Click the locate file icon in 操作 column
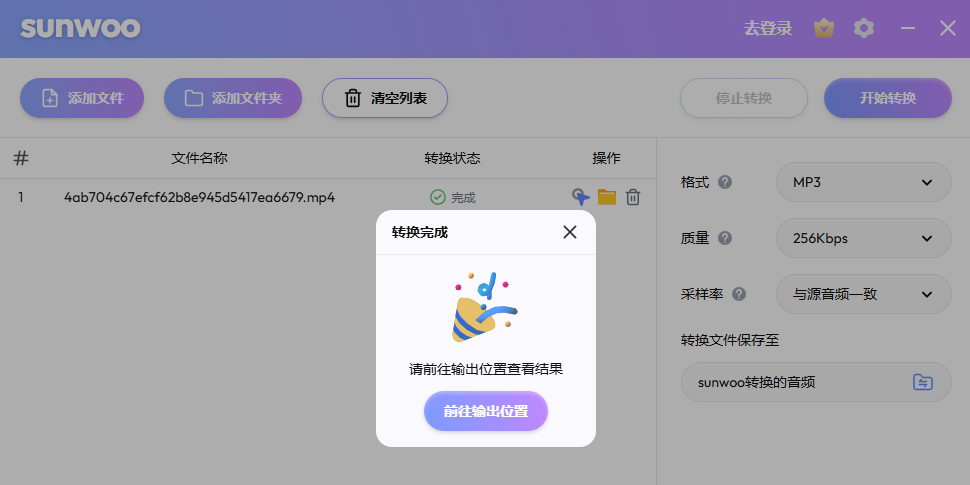 580,197
